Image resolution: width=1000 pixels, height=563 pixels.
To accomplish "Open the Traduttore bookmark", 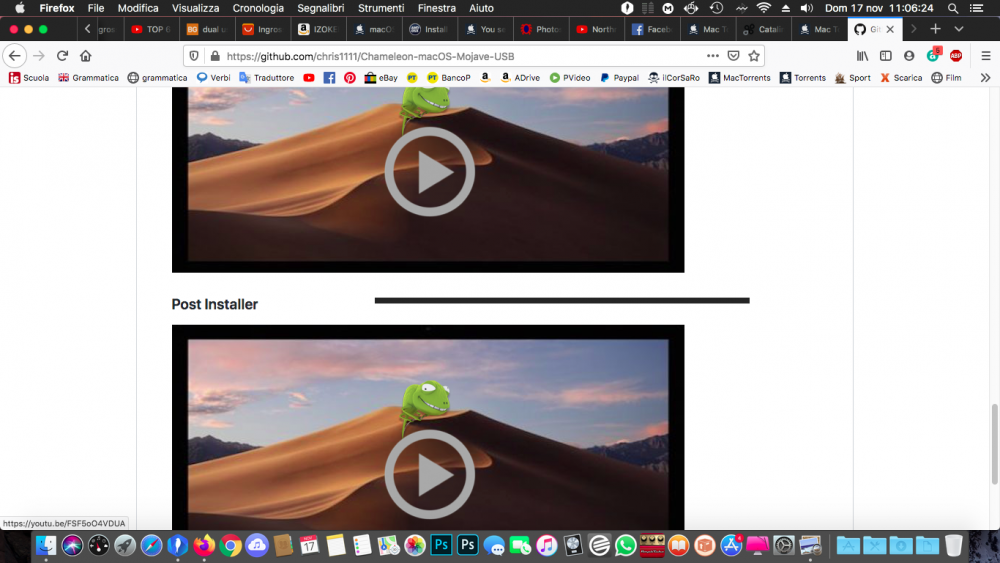I will [267, 78].
